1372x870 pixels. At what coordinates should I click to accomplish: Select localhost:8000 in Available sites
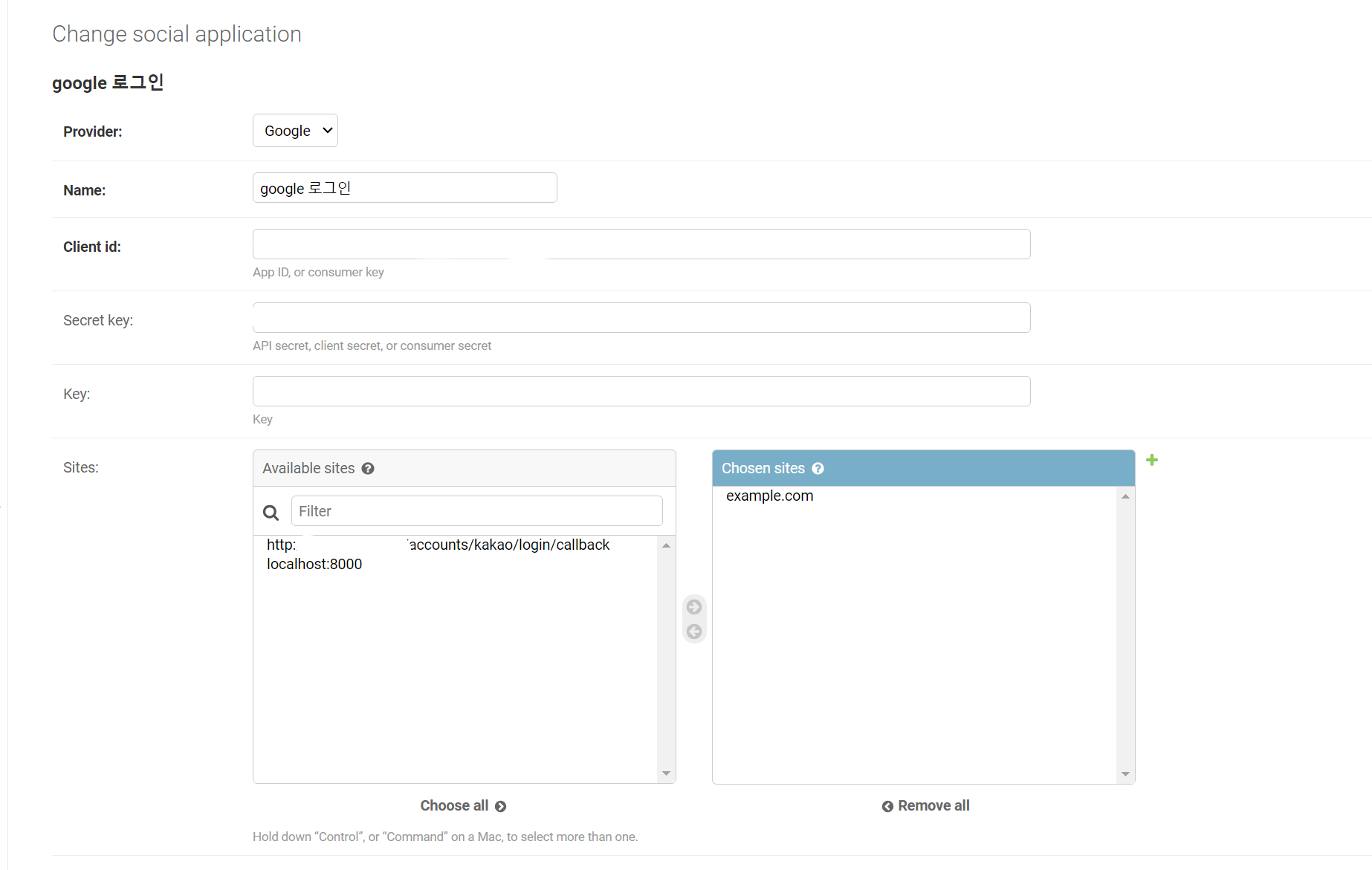[455, 564]
